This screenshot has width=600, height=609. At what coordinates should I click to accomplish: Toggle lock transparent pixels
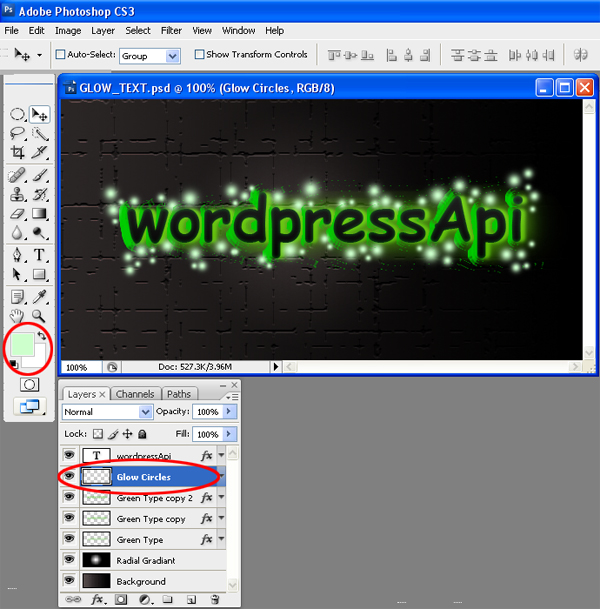98,434
